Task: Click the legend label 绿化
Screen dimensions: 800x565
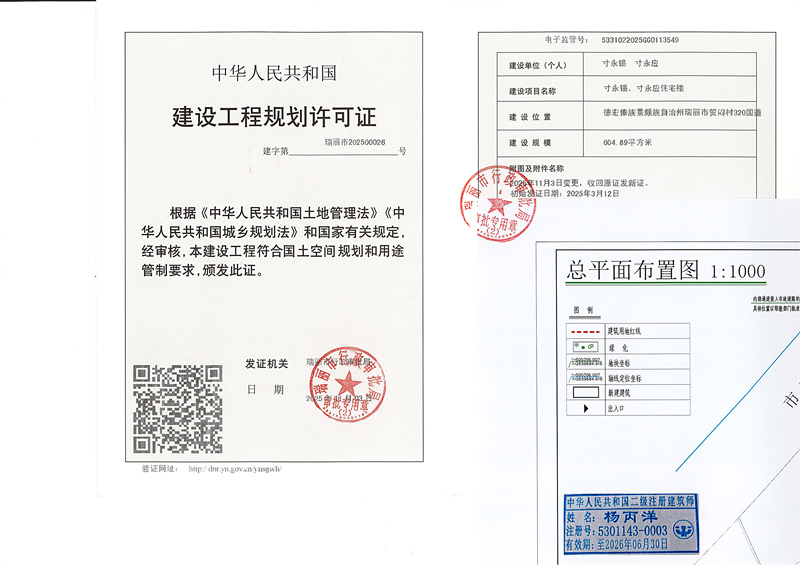Action: [x=618, y=348]
